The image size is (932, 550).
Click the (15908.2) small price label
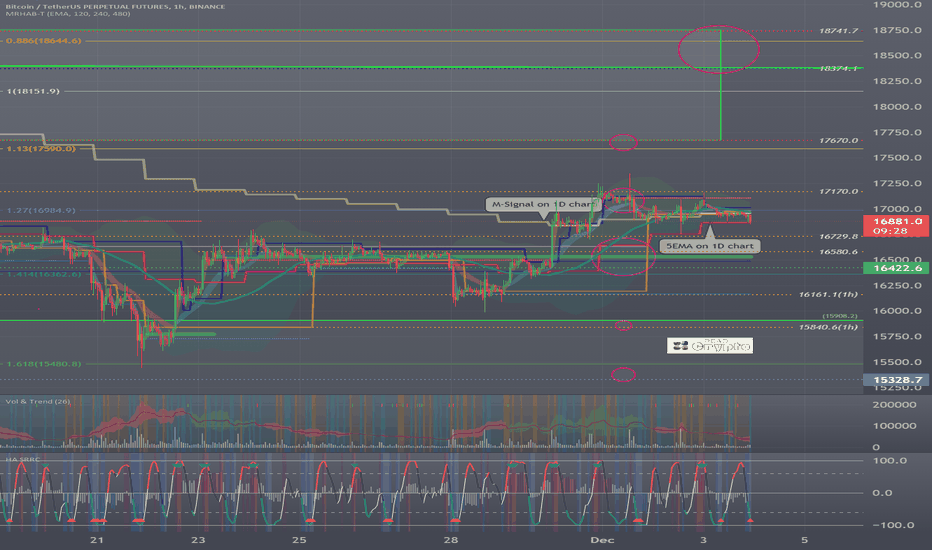[840, 316]
